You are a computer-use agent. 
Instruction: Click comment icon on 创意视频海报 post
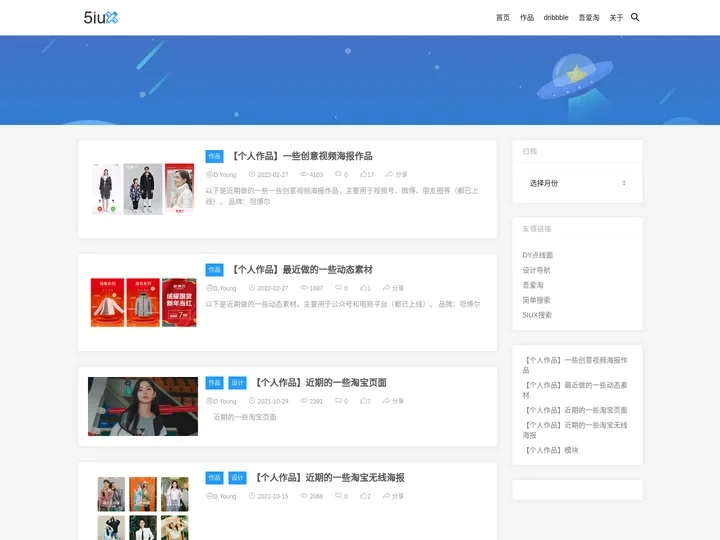tap(338, 174)
